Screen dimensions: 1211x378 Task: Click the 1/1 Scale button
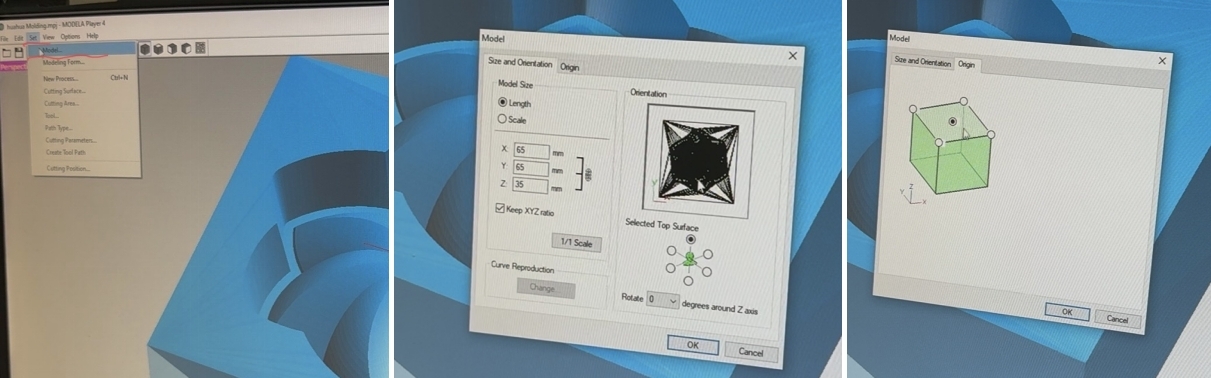575,243
